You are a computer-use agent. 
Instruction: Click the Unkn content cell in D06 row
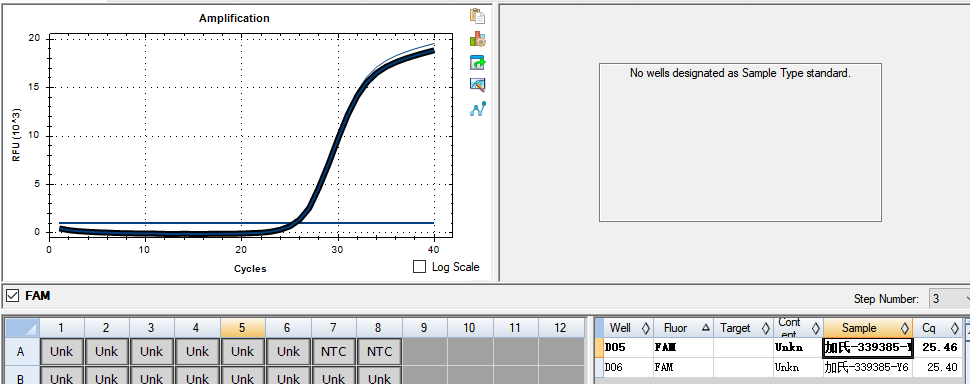[798, 367]
